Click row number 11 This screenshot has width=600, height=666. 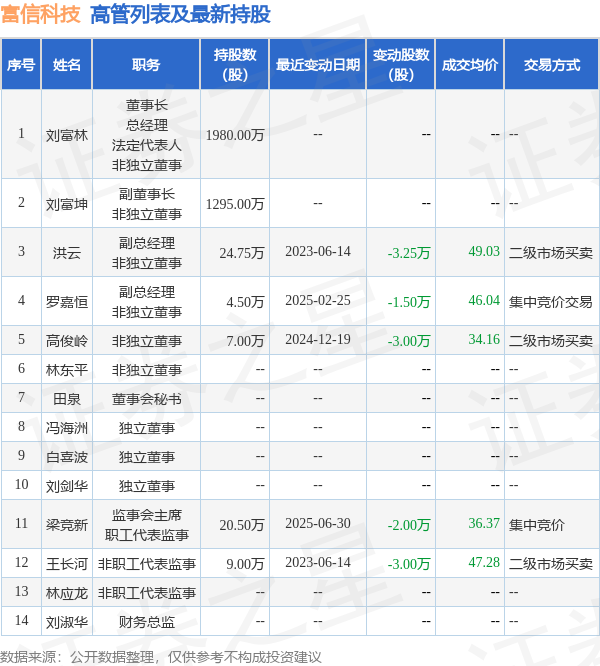pos(21,523)
